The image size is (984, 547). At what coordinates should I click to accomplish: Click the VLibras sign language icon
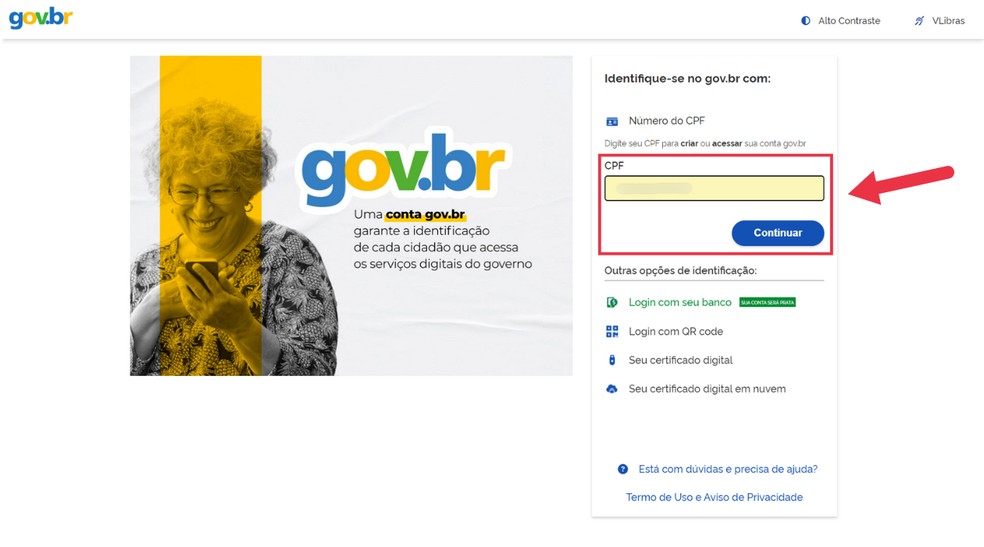[x=919, y=21]
